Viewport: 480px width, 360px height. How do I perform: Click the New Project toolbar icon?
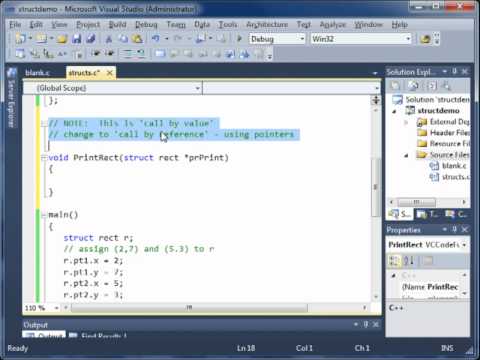pyautogui.click(x=20, y=39)
